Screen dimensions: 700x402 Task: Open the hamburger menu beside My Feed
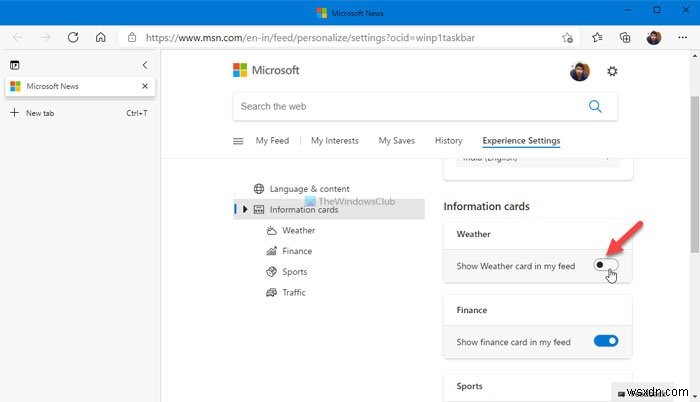click(238, 141)
